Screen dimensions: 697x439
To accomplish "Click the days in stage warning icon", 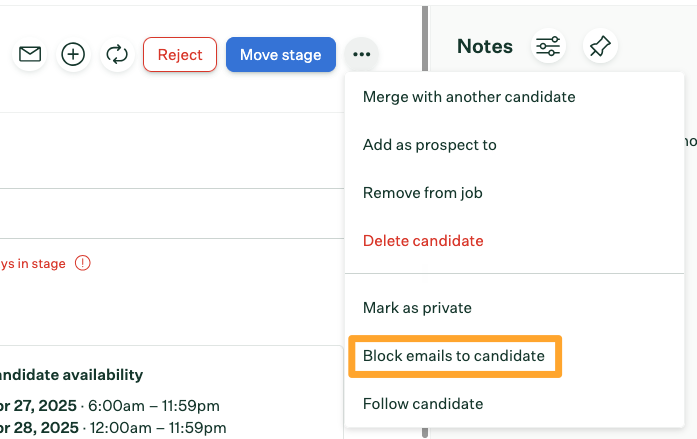I will 83,263.
